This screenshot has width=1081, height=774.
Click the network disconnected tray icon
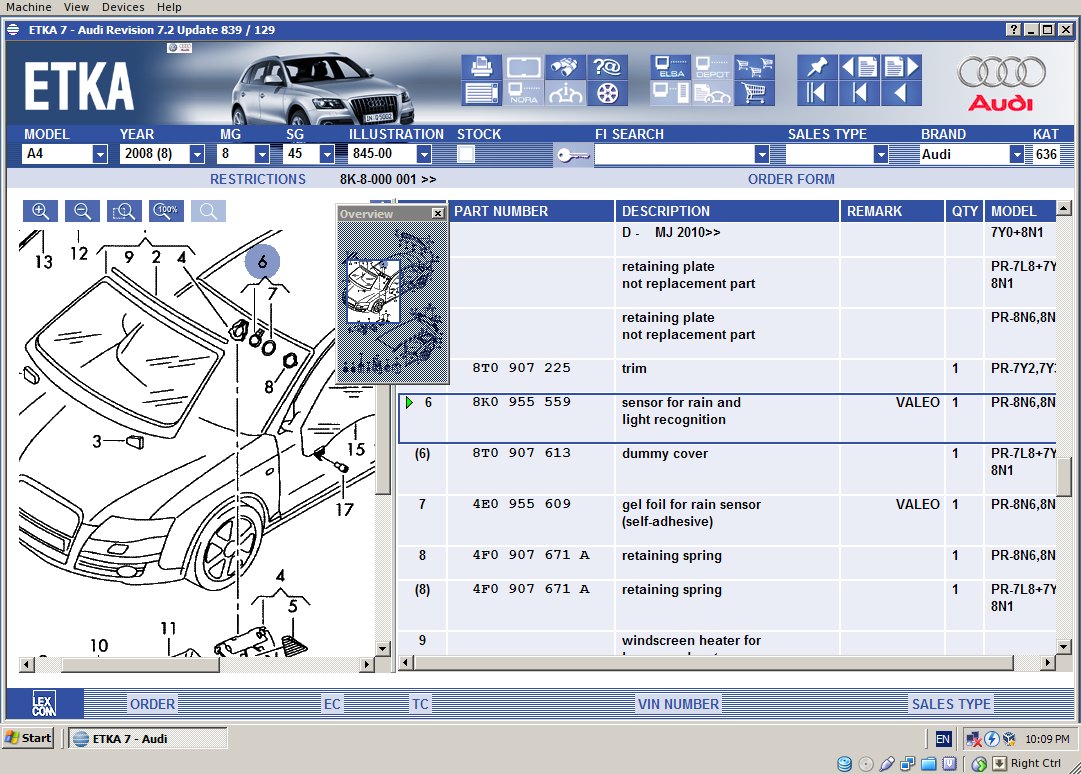point(973,739)
